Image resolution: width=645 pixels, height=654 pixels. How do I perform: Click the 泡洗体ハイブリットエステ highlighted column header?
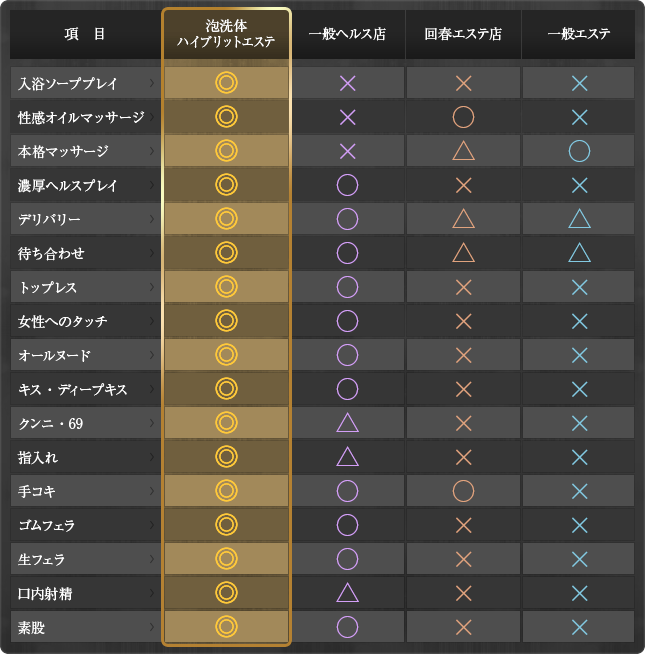point(226,34)
